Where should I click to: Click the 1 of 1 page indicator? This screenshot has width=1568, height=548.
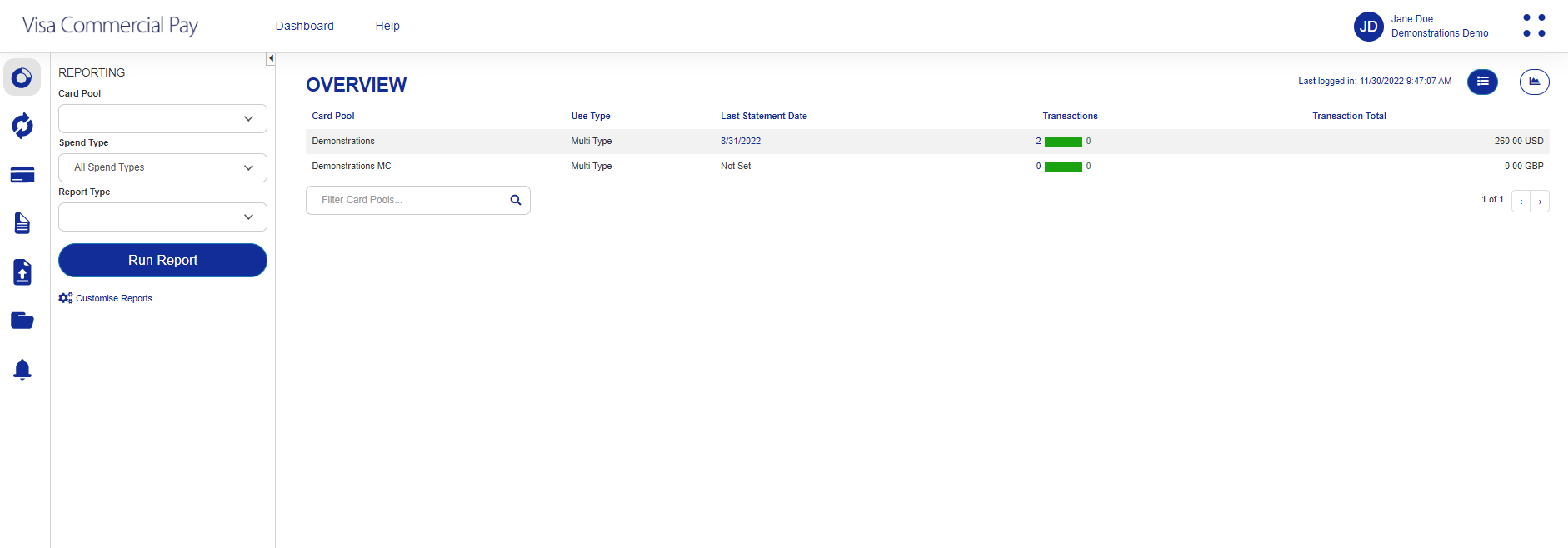pos(1492,199)
